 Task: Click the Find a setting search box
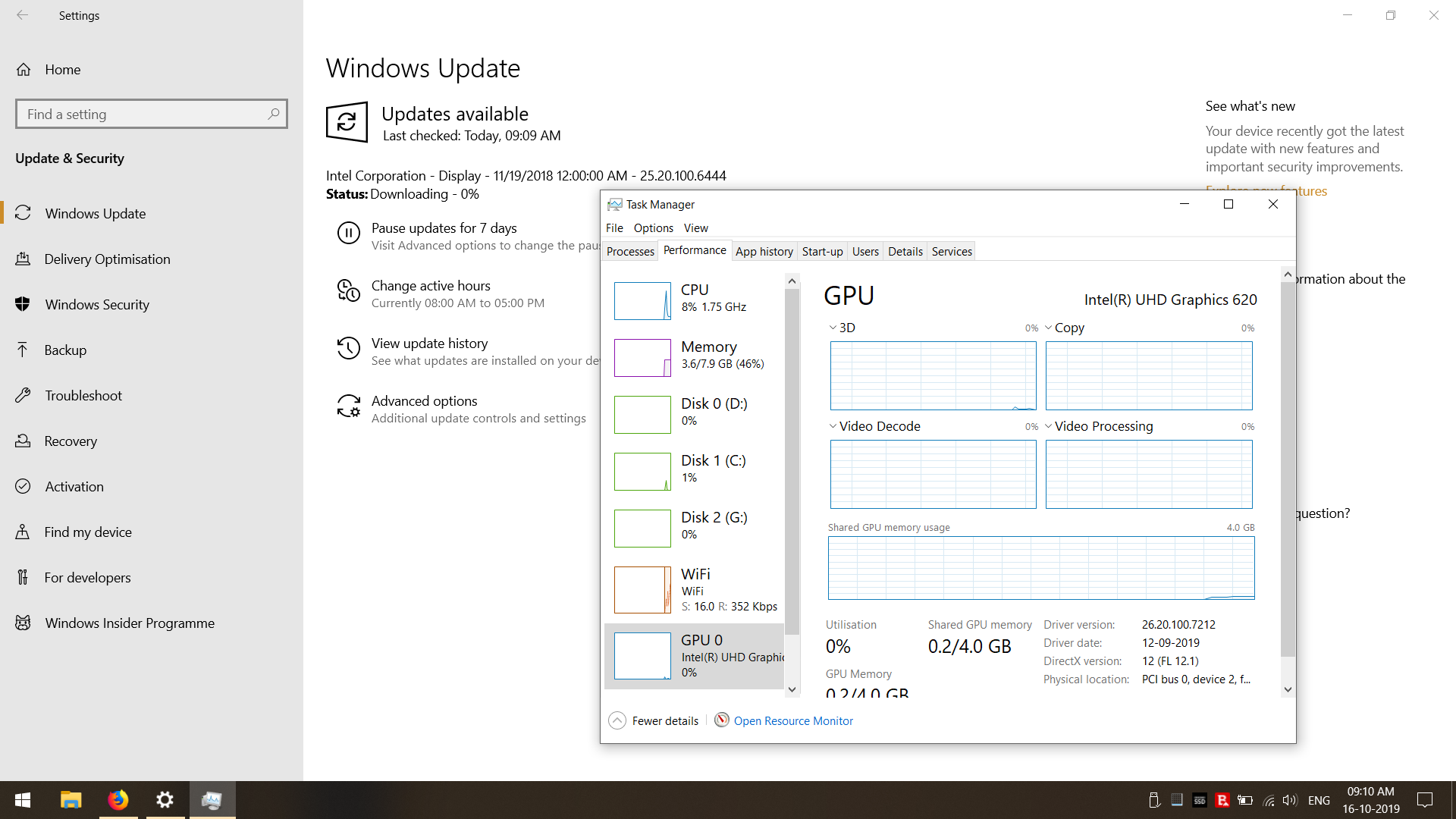coord(151,114)
